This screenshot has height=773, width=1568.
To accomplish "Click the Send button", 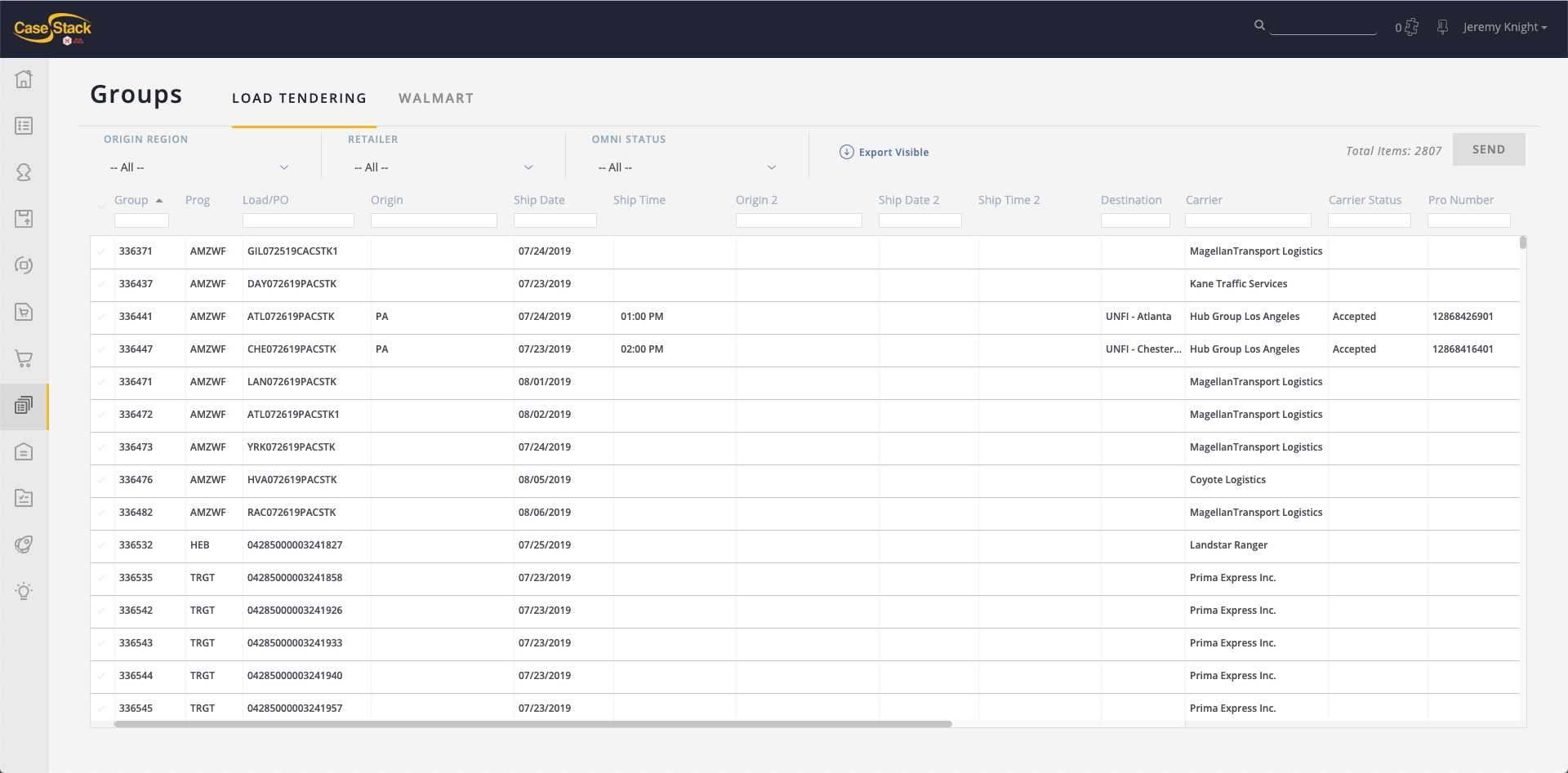I will [x=1489, y=149].
